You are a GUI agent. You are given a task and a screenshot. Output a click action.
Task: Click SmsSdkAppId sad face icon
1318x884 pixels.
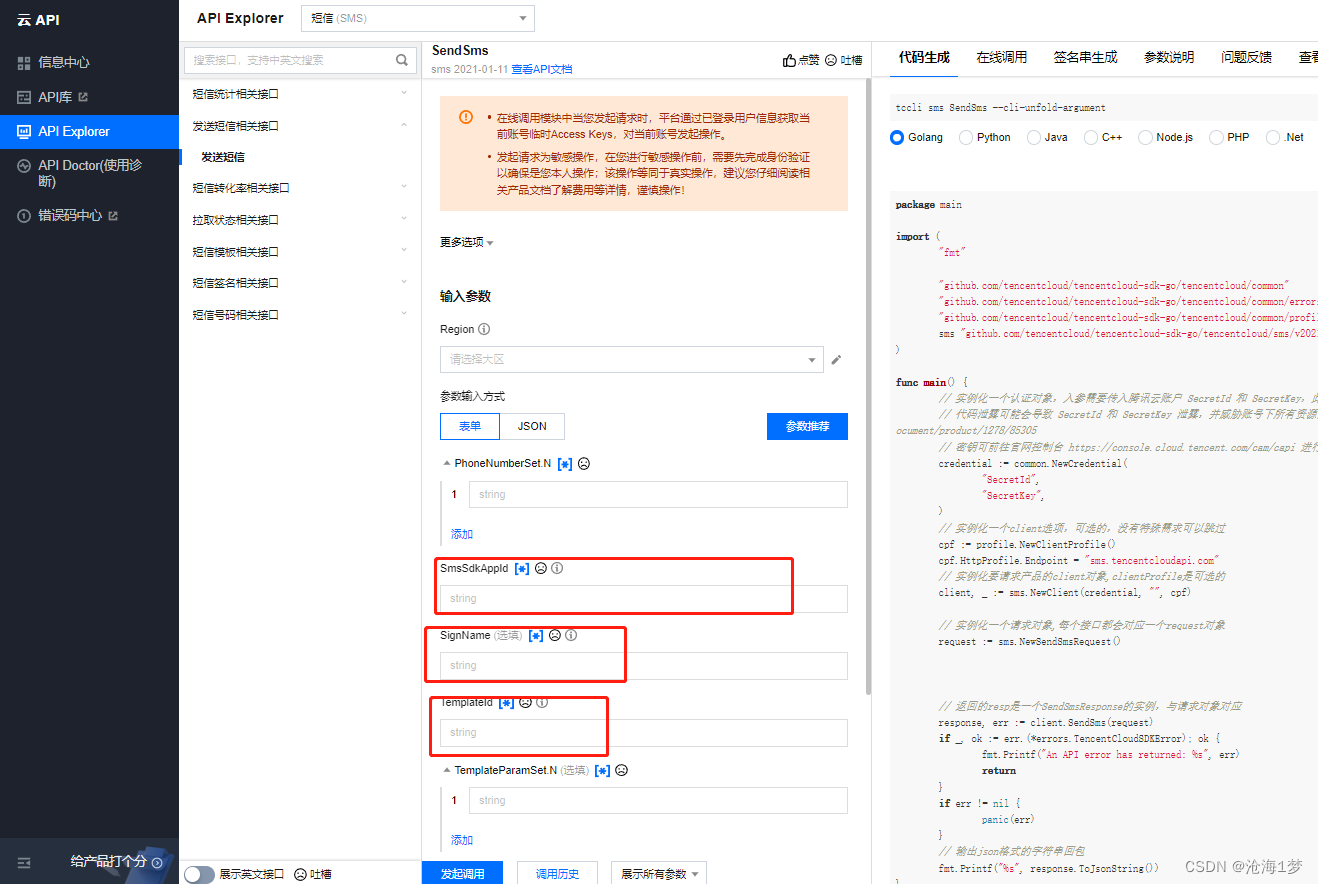[x=541, y=568]
